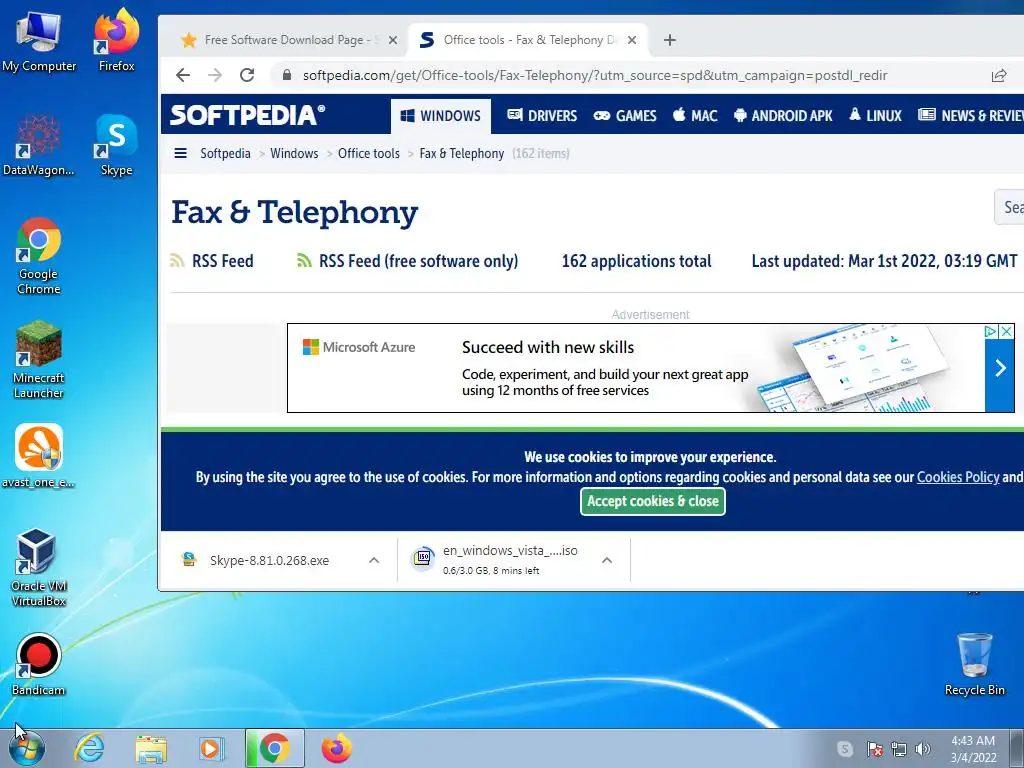Click the Softpedia logo
This screenshot has width=1024, height=768.
click(248, 116)
